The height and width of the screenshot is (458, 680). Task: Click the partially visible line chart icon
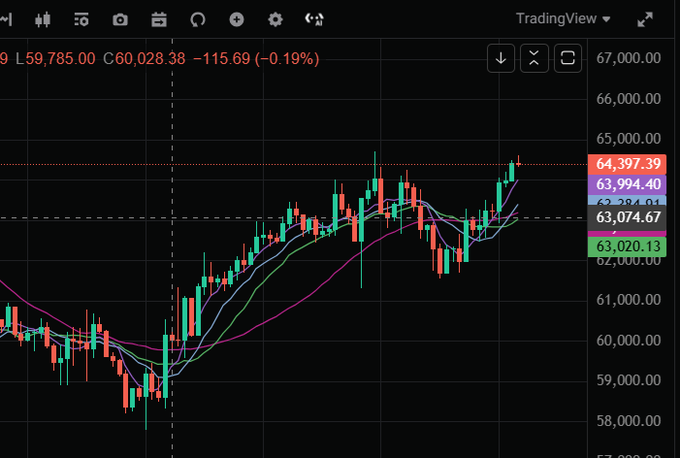pos(6,20)
